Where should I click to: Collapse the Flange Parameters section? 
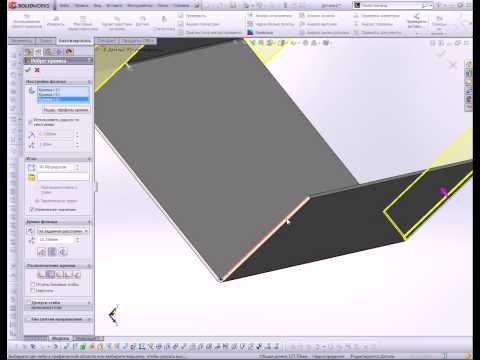(89, 82)
